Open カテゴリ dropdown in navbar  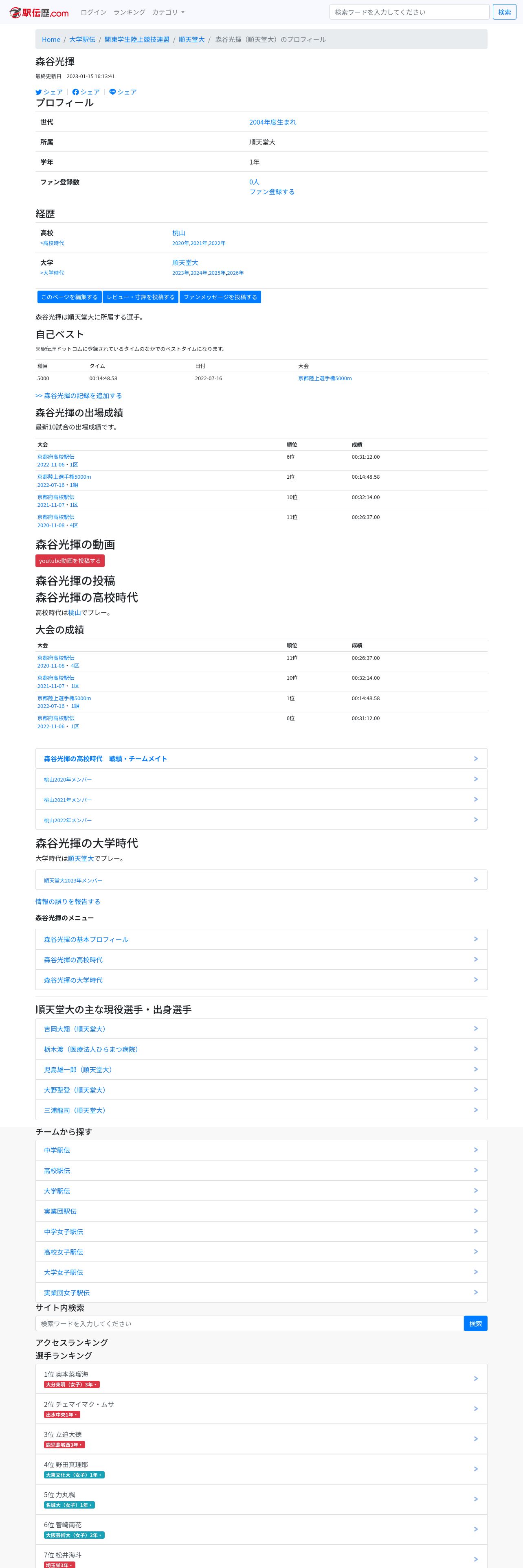click(168, 12)
